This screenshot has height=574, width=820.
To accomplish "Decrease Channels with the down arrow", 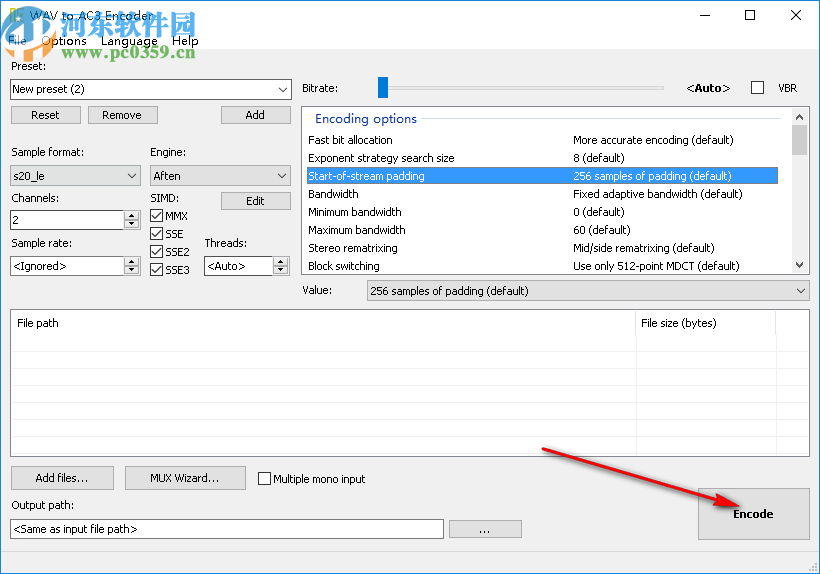I will click(x=132, y=225).
